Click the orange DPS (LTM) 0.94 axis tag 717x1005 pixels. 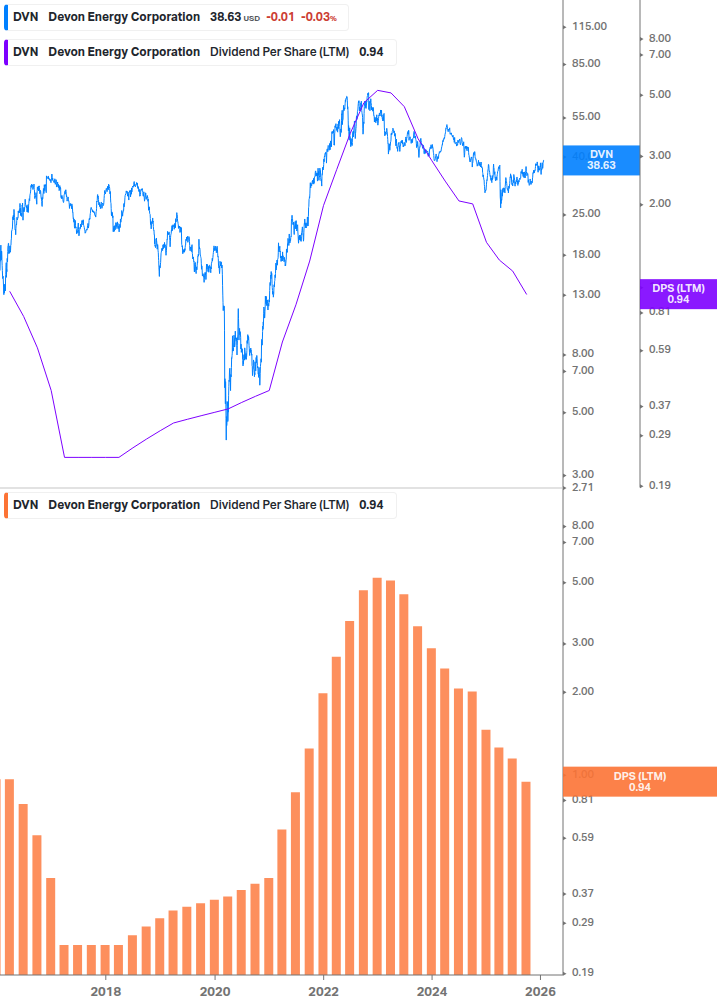(x=640, y=782)
